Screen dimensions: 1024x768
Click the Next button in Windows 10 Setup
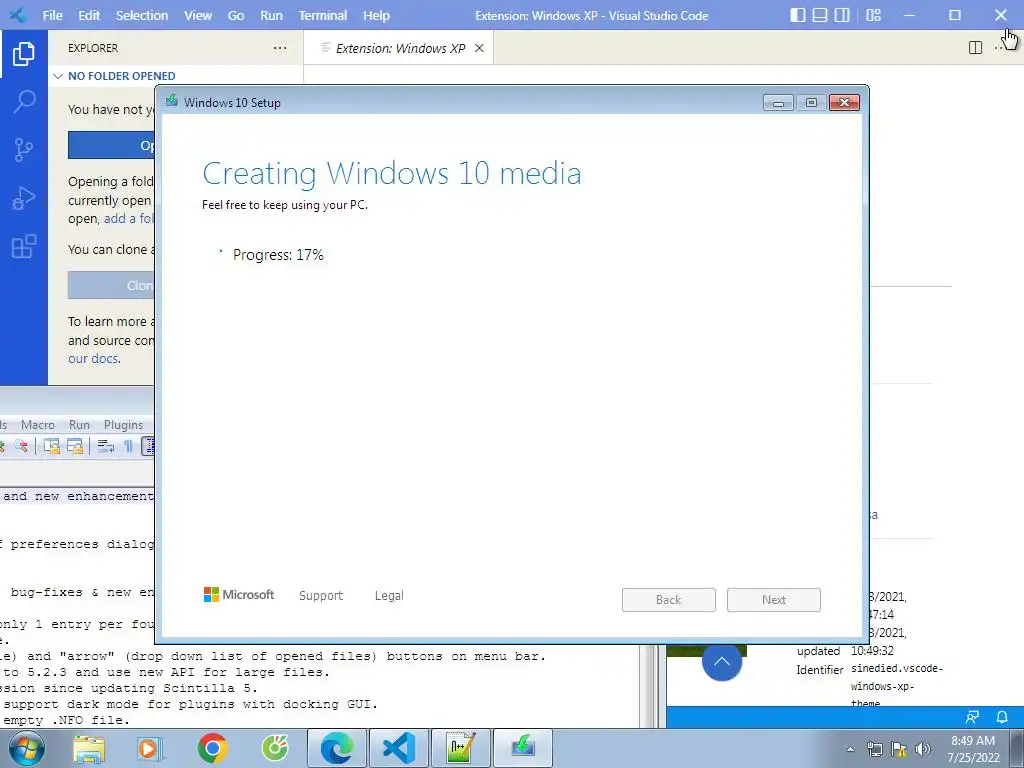[774, 600]
